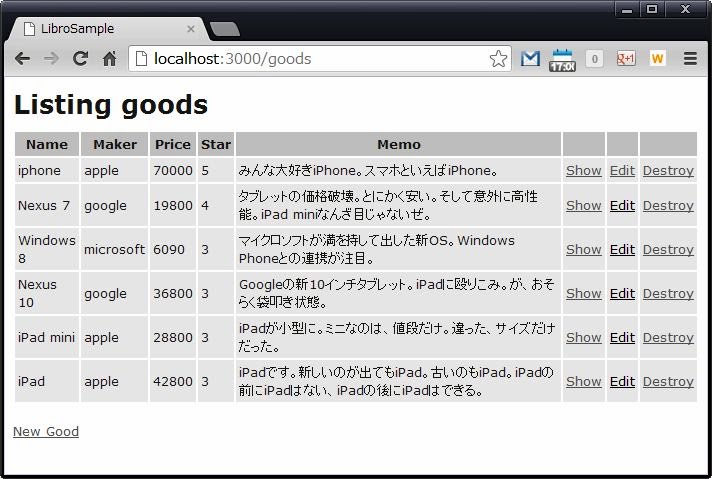Open the Chrome menu hamburger icon
Viewport: 712px width, 479px height.
690,59
